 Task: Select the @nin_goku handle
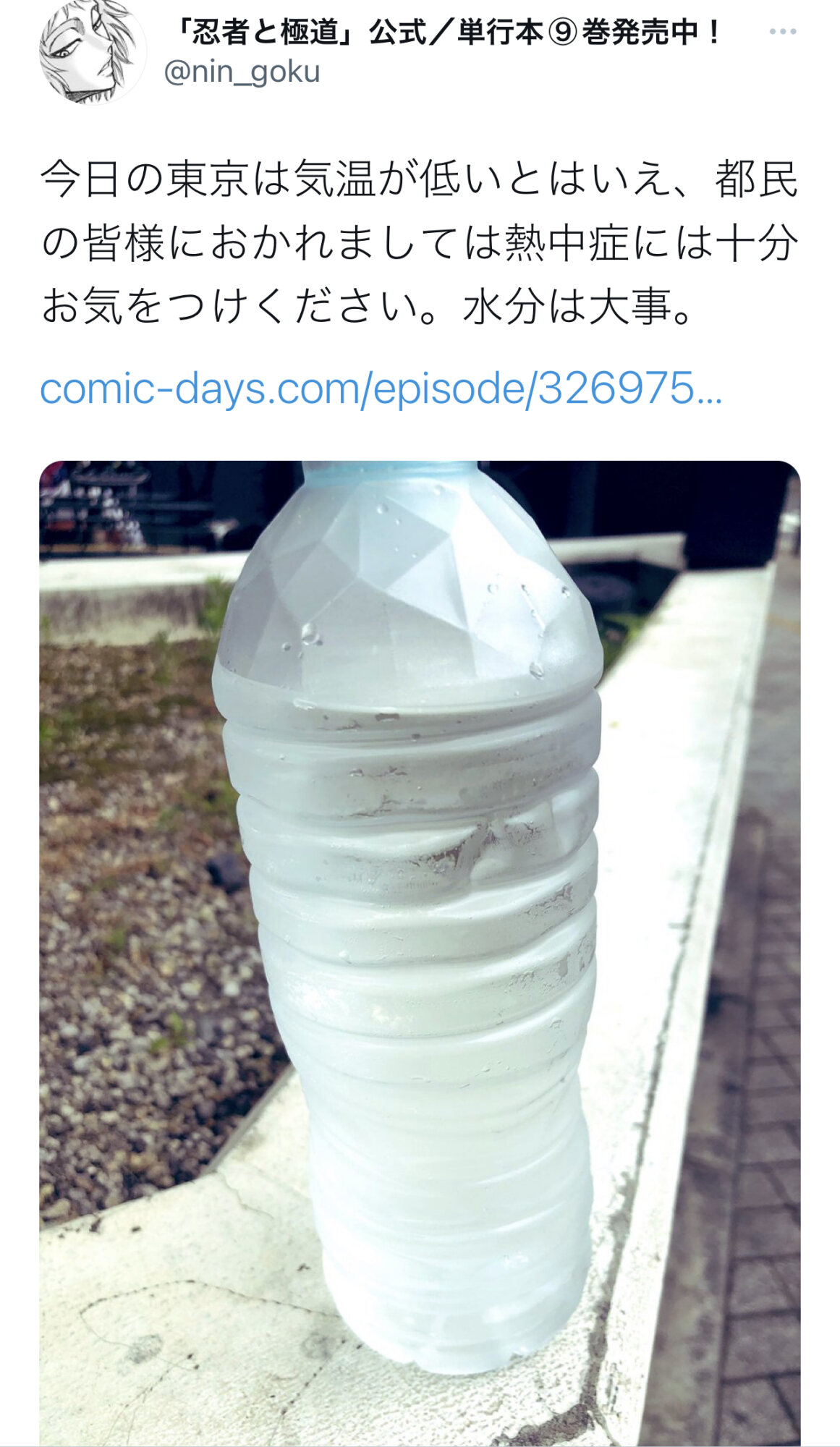click(242, 72)
